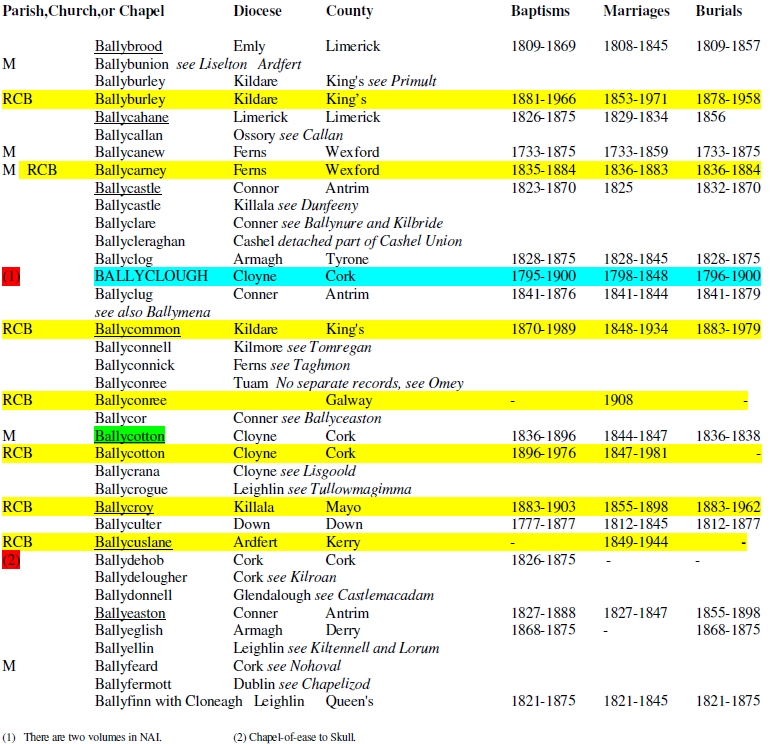The height and width of the screenshot is (744, 772).
Task: Click baptisms 1870-1989 in the Ballycommon row
Action: coord(543,329)
